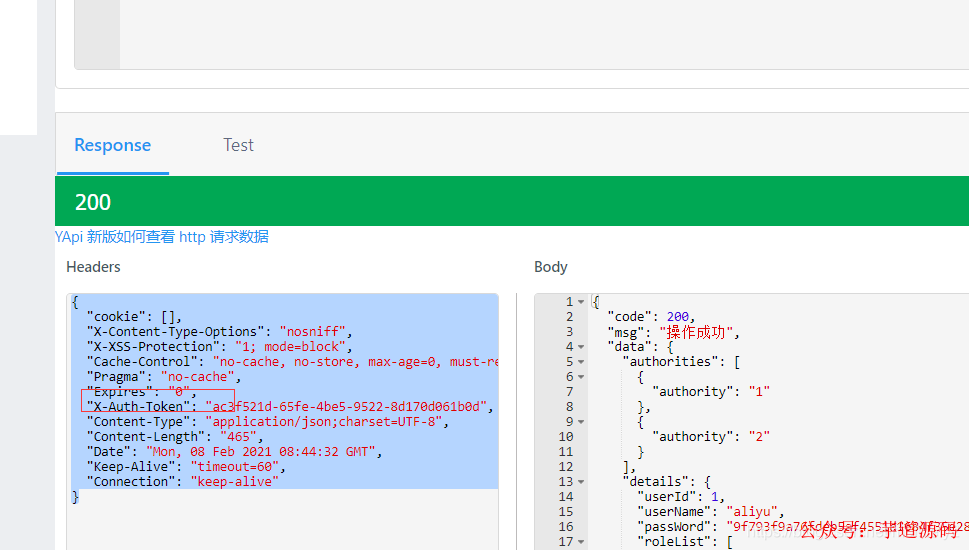
Task: Click the "Keep-Alive" value timeout=60
Action: click(x=235, y=467)
